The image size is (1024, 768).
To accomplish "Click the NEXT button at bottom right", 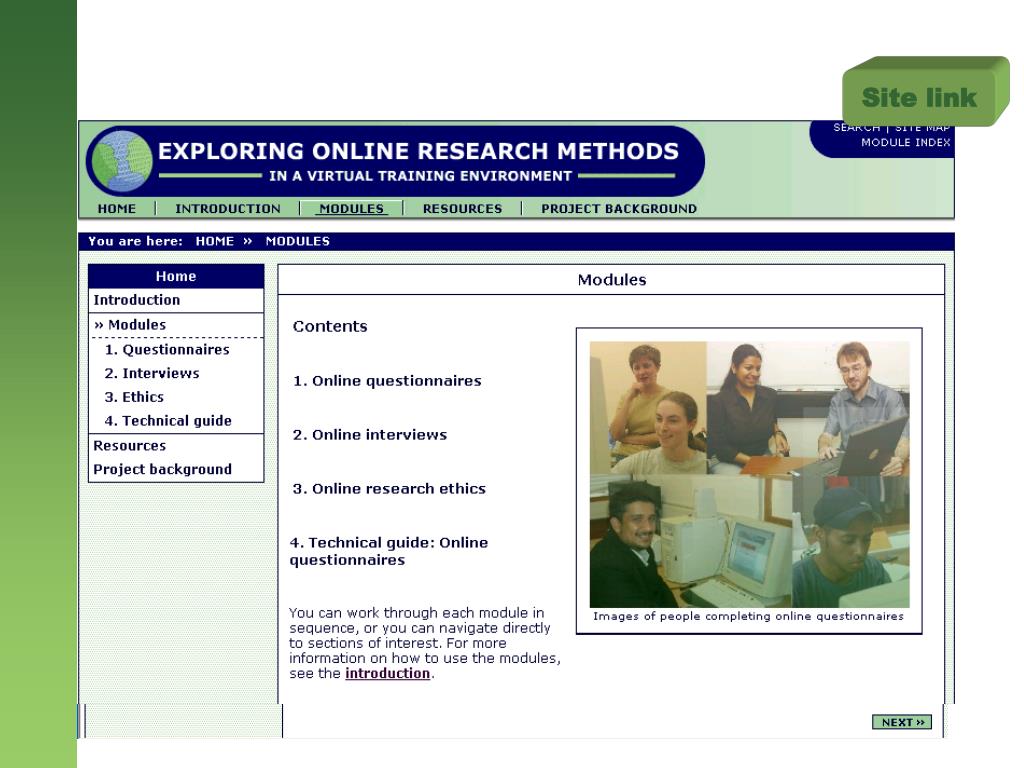I will point(902,722).
